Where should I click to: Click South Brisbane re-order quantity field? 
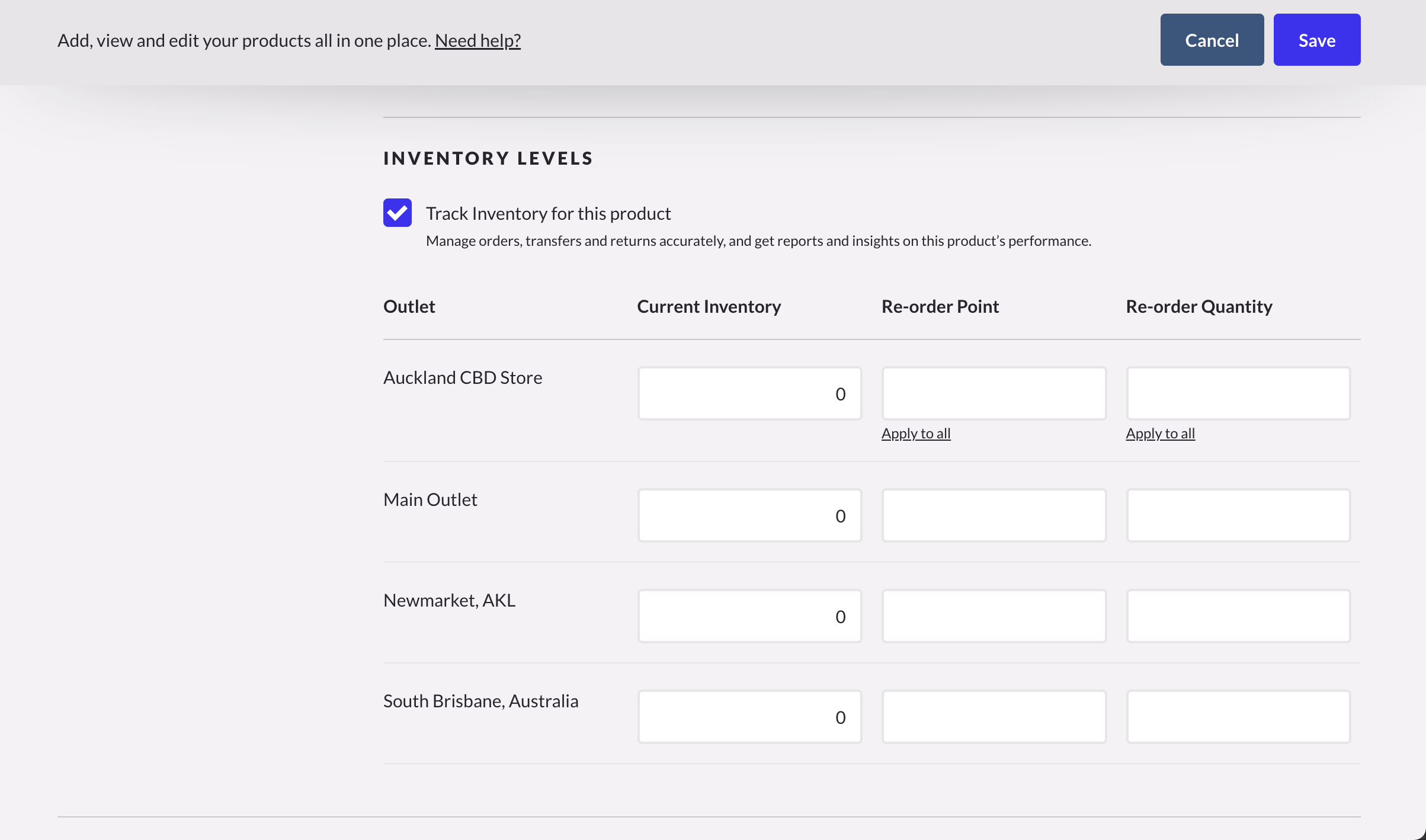click(x=1238, y=717)
